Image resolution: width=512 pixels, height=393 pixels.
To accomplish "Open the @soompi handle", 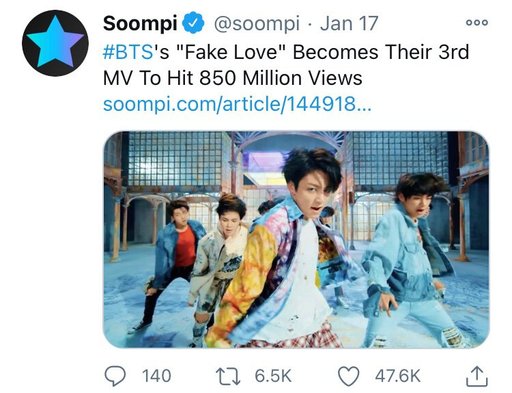I will coord(256,24).
